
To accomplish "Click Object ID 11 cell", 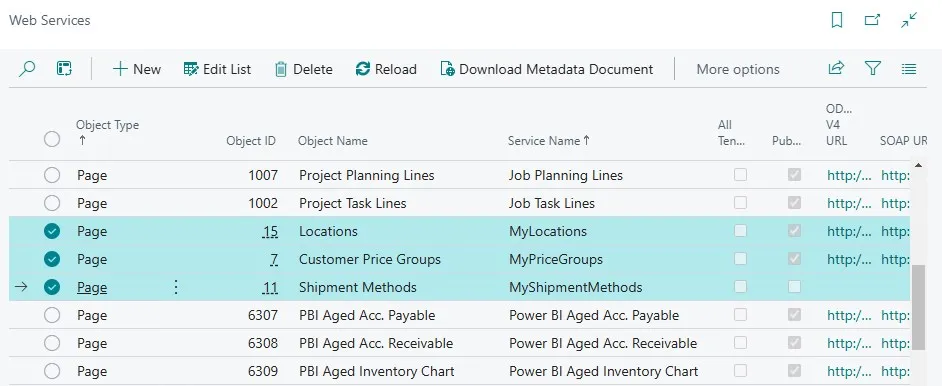I will click(x=270, y=287).
